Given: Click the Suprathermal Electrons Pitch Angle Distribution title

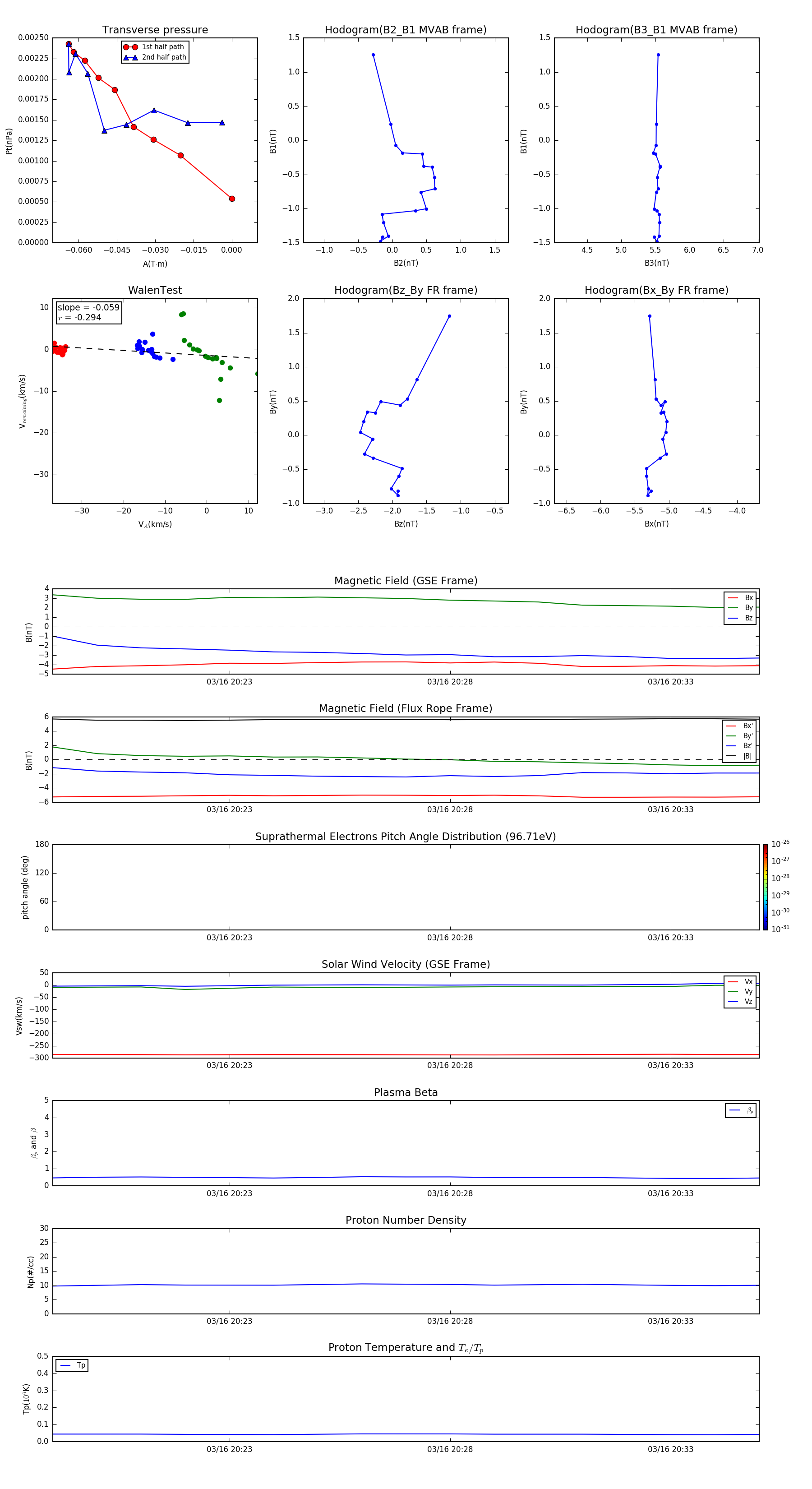Looking at the screenshot, I should (x=406, y=837).
